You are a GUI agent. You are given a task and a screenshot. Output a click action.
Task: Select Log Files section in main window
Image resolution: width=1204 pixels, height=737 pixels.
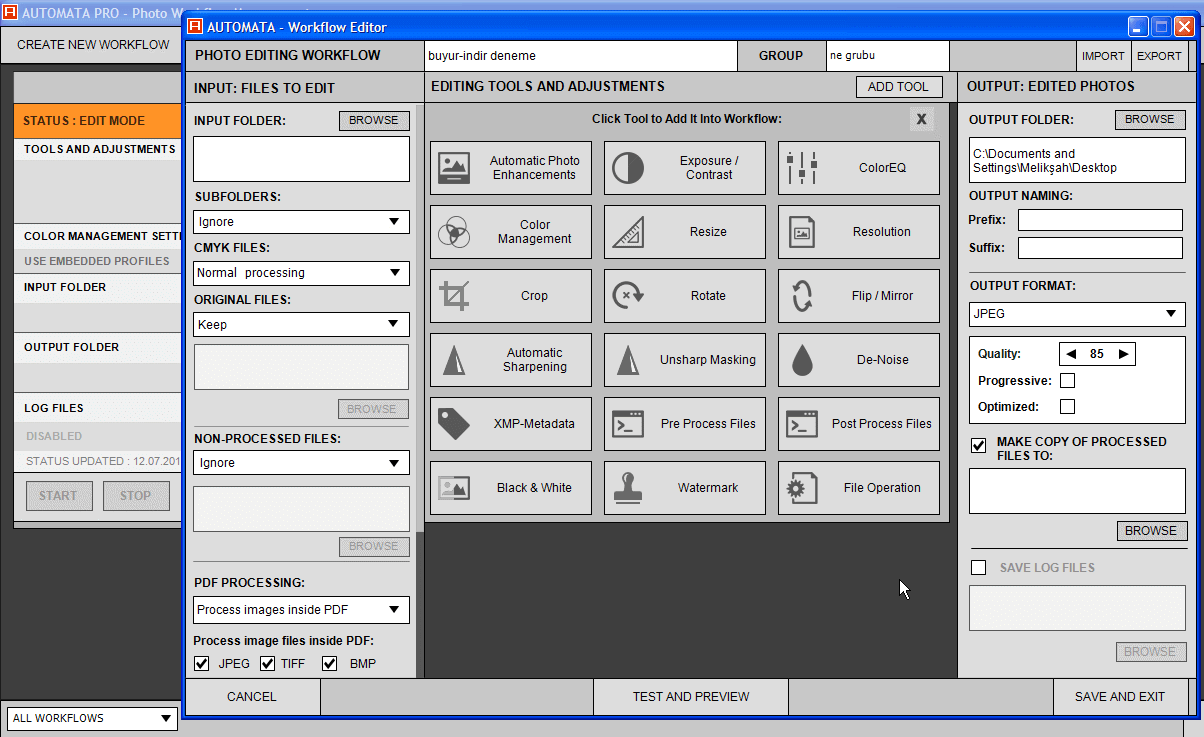pyautogui.click(x=99, y=408)
